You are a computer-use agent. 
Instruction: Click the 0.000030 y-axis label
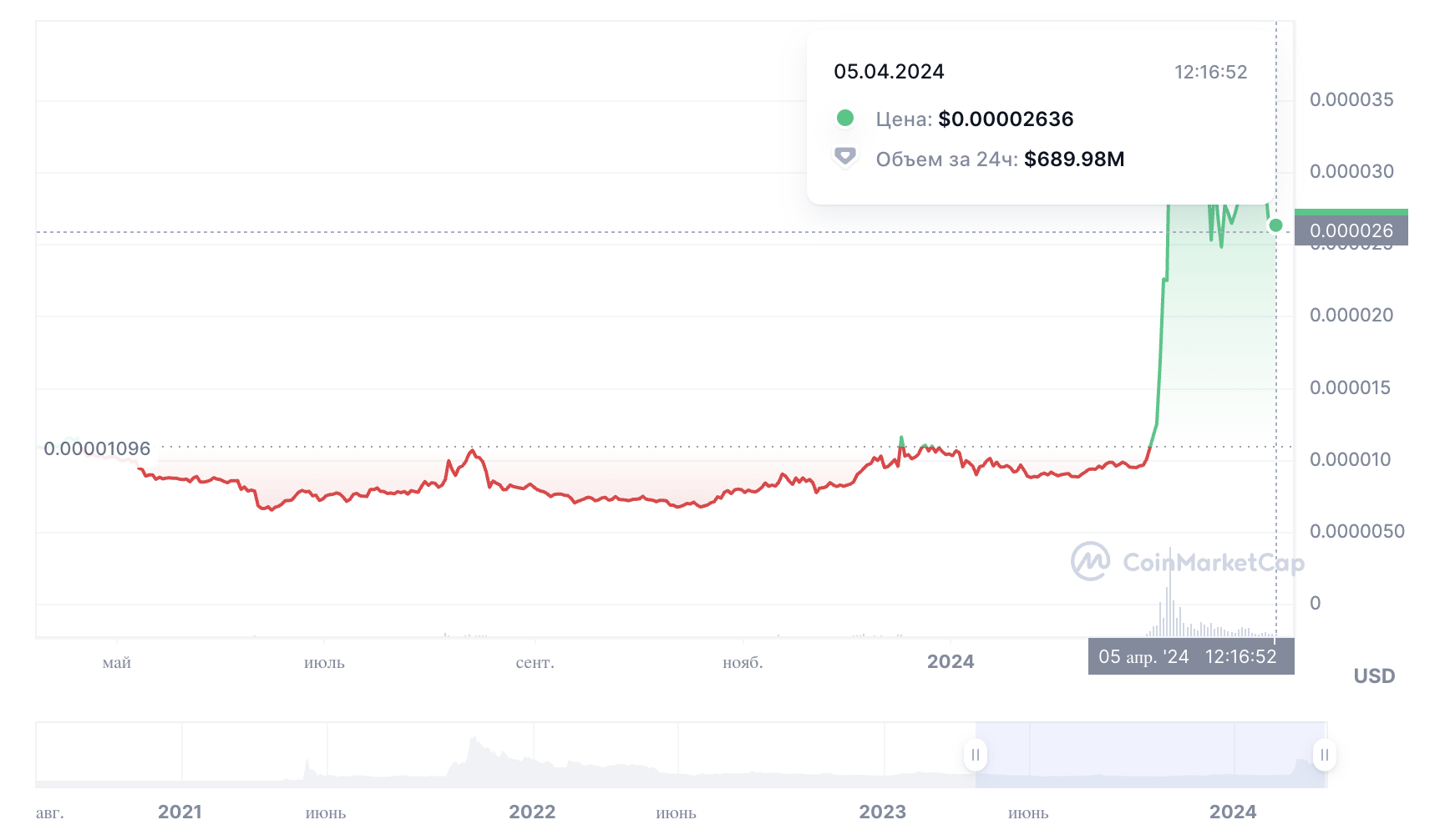point(1351,171)
